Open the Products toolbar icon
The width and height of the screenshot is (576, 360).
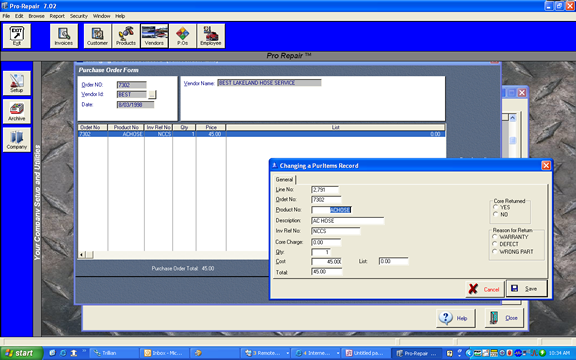(126, 36)
